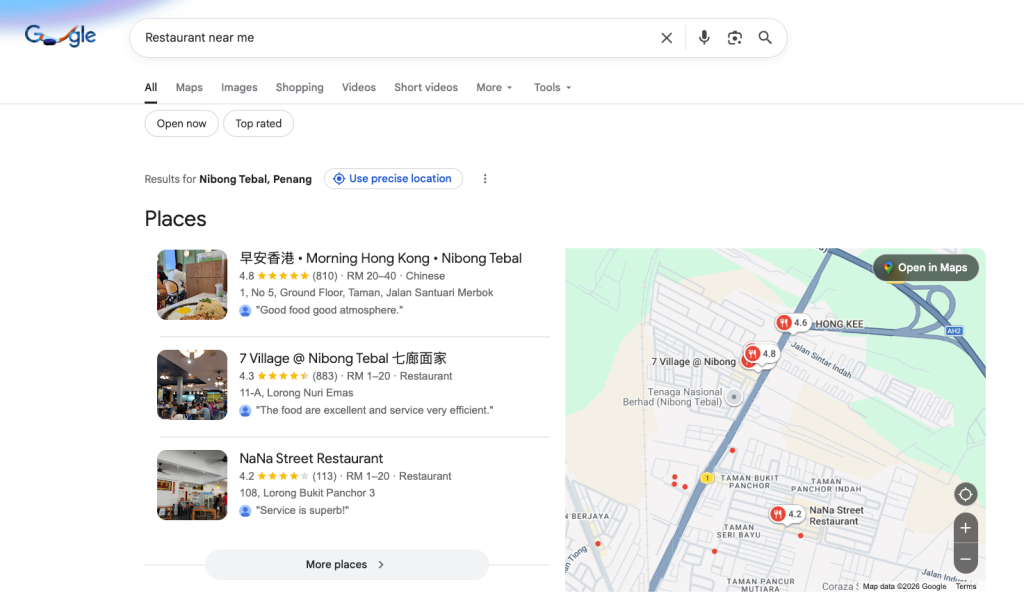This screenshot has width=1024, height=605.
Task: Open the three-dot location options menu
Action: click(x=485, y=179)
